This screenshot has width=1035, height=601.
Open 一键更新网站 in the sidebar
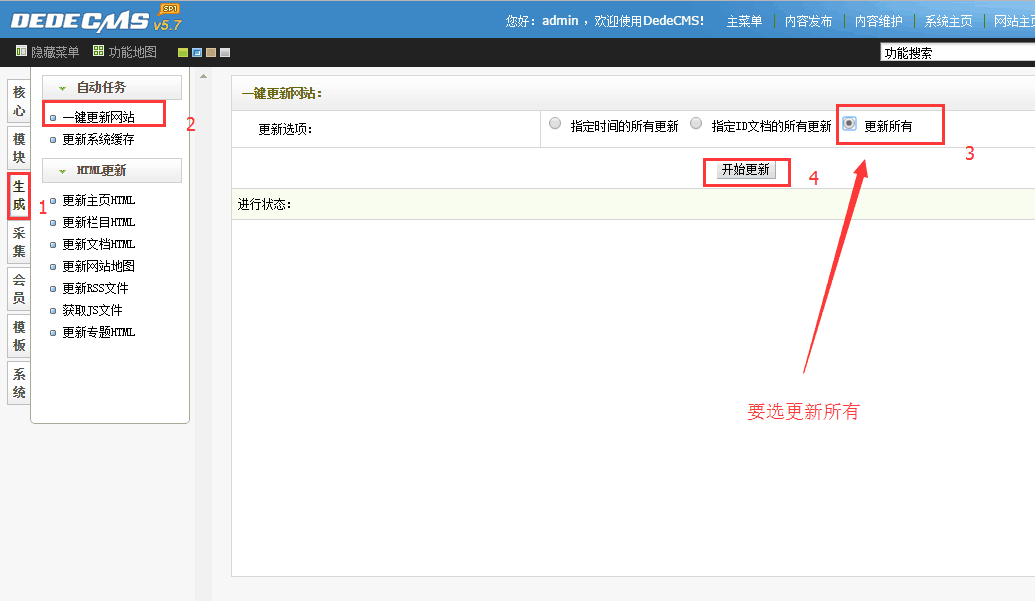[x=98, y=117]
